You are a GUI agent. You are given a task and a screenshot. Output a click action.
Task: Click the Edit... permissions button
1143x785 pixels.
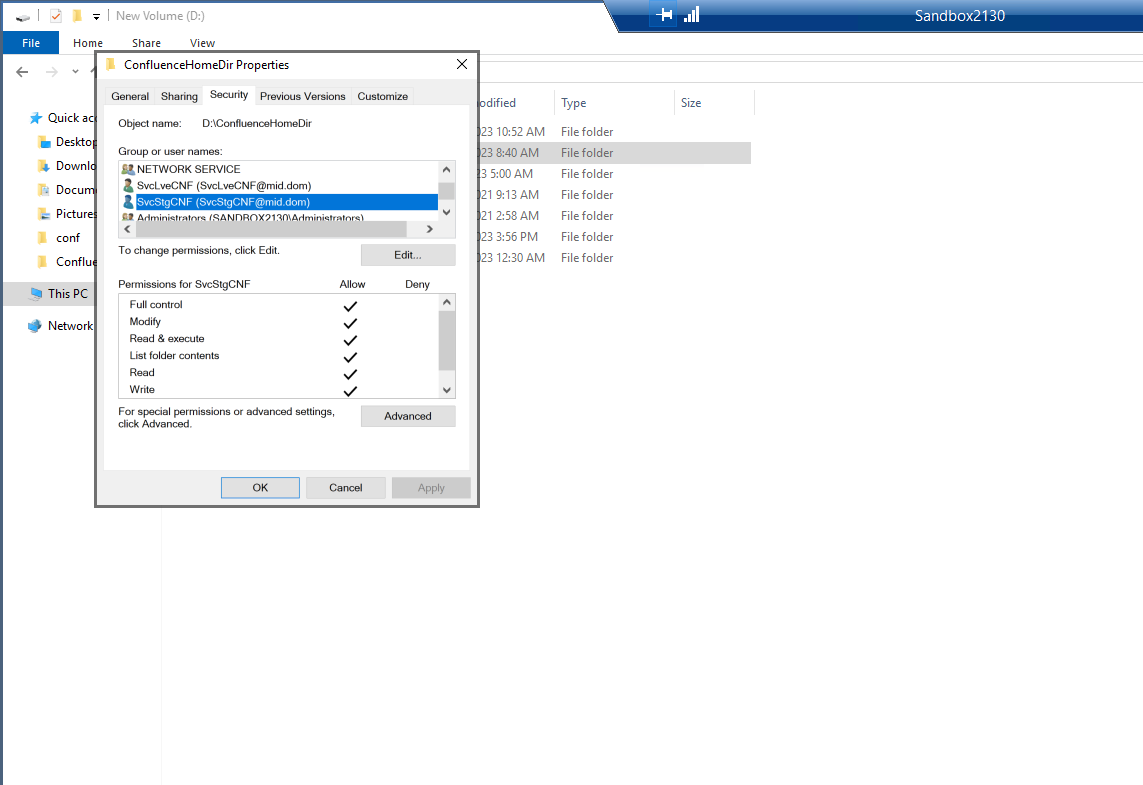click(x=408, y=255)
